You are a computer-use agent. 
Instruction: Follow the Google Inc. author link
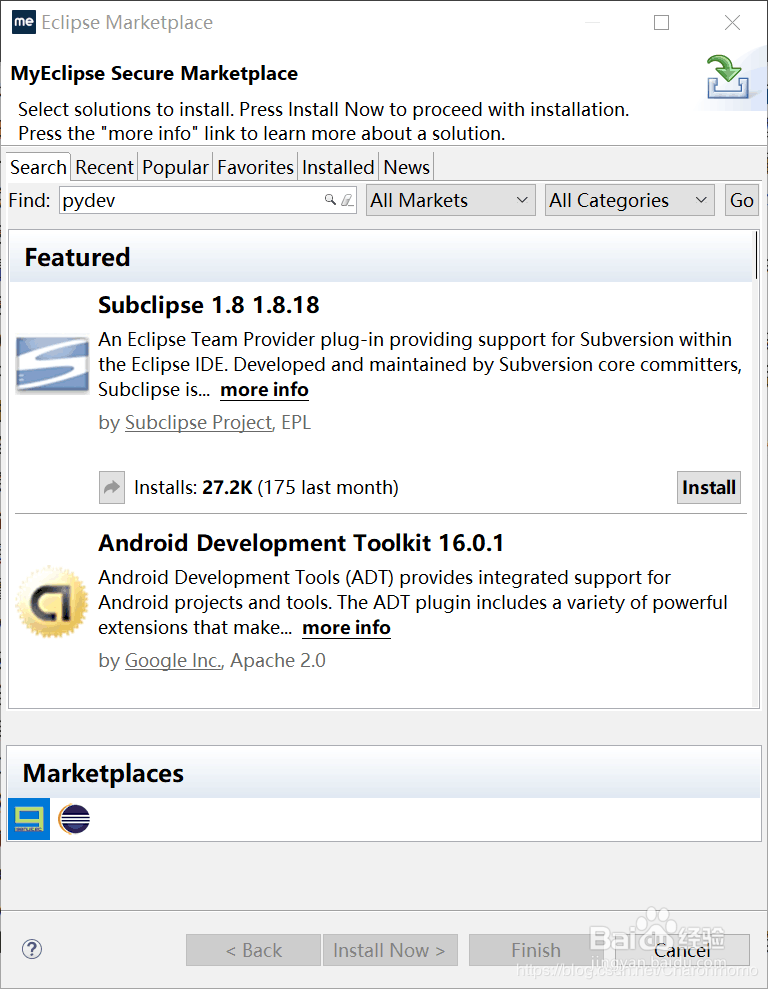pos(172,661)
